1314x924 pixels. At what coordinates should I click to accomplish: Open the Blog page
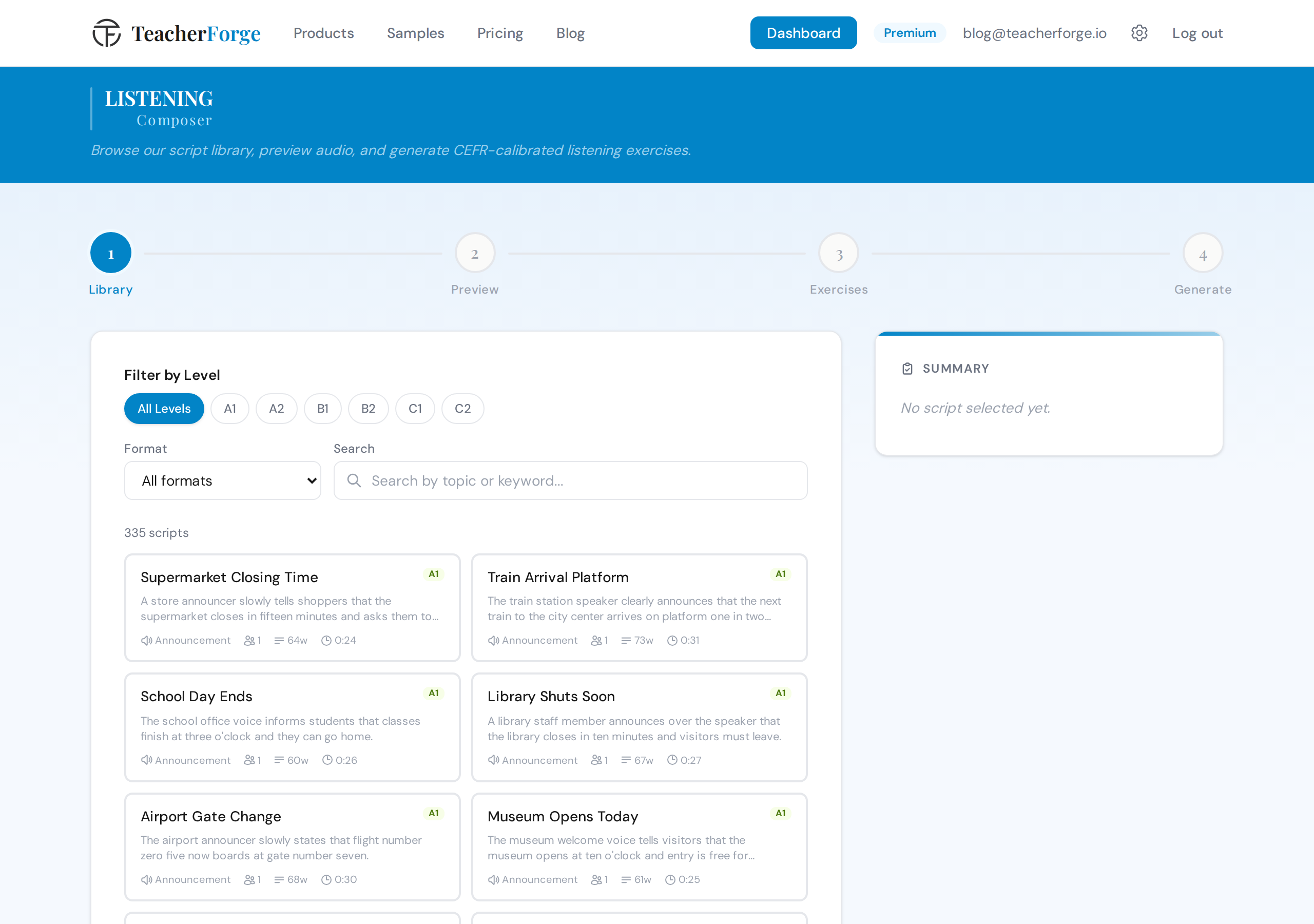click(571, 33)
